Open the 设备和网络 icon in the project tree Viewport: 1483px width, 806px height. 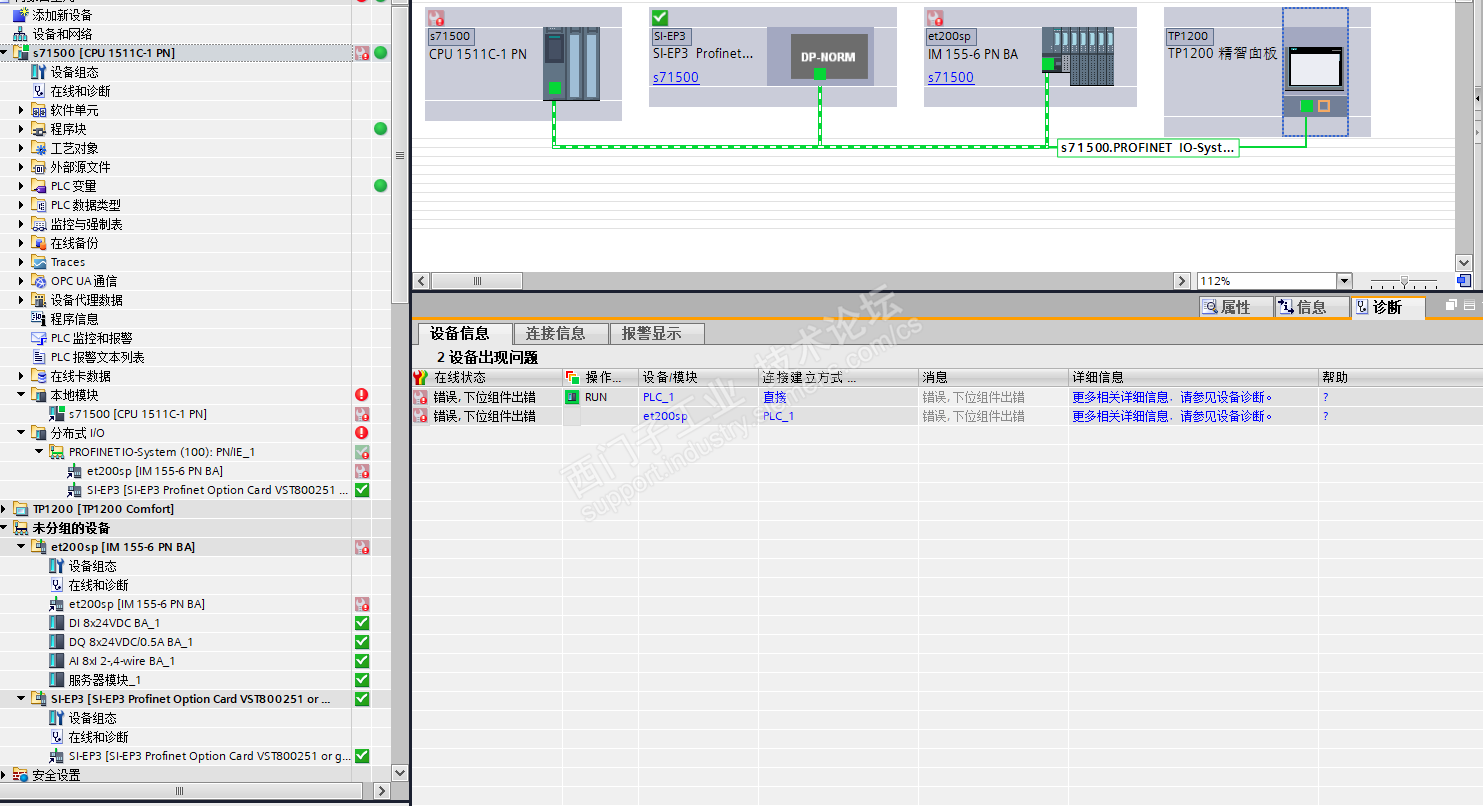pos(20,34)
